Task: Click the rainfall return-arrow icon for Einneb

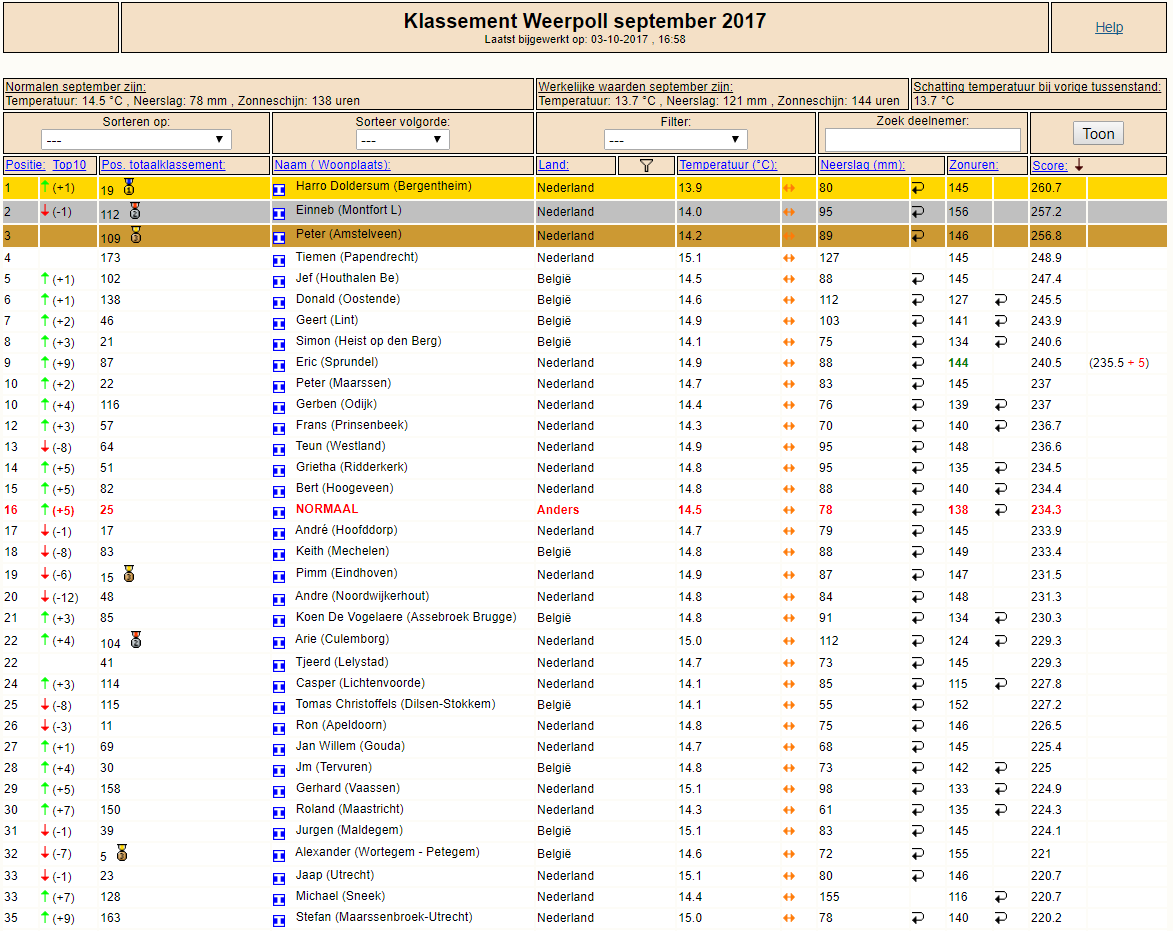Action: 918,212
